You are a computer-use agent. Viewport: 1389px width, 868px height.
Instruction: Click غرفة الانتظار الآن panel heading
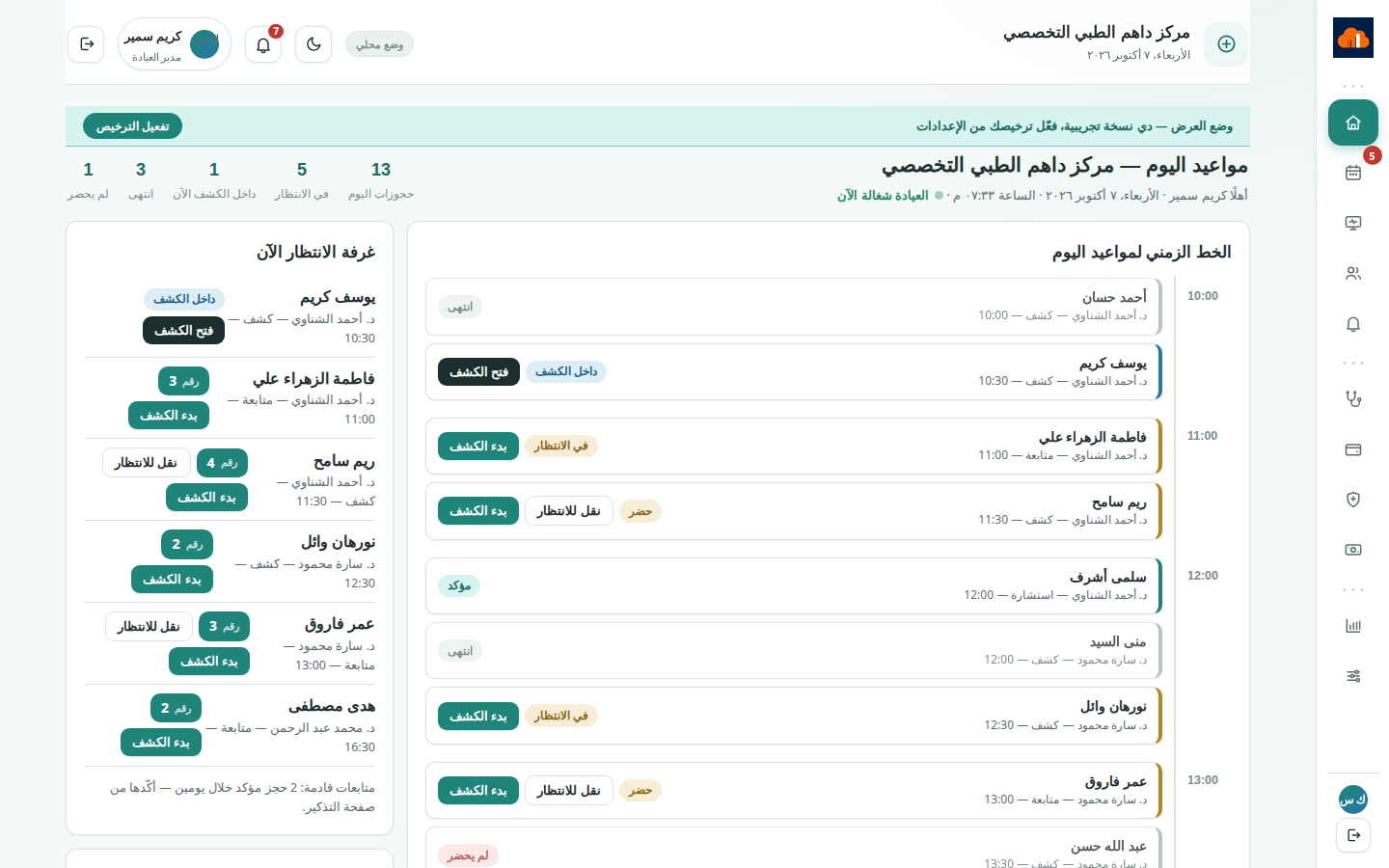click(316, 253)
